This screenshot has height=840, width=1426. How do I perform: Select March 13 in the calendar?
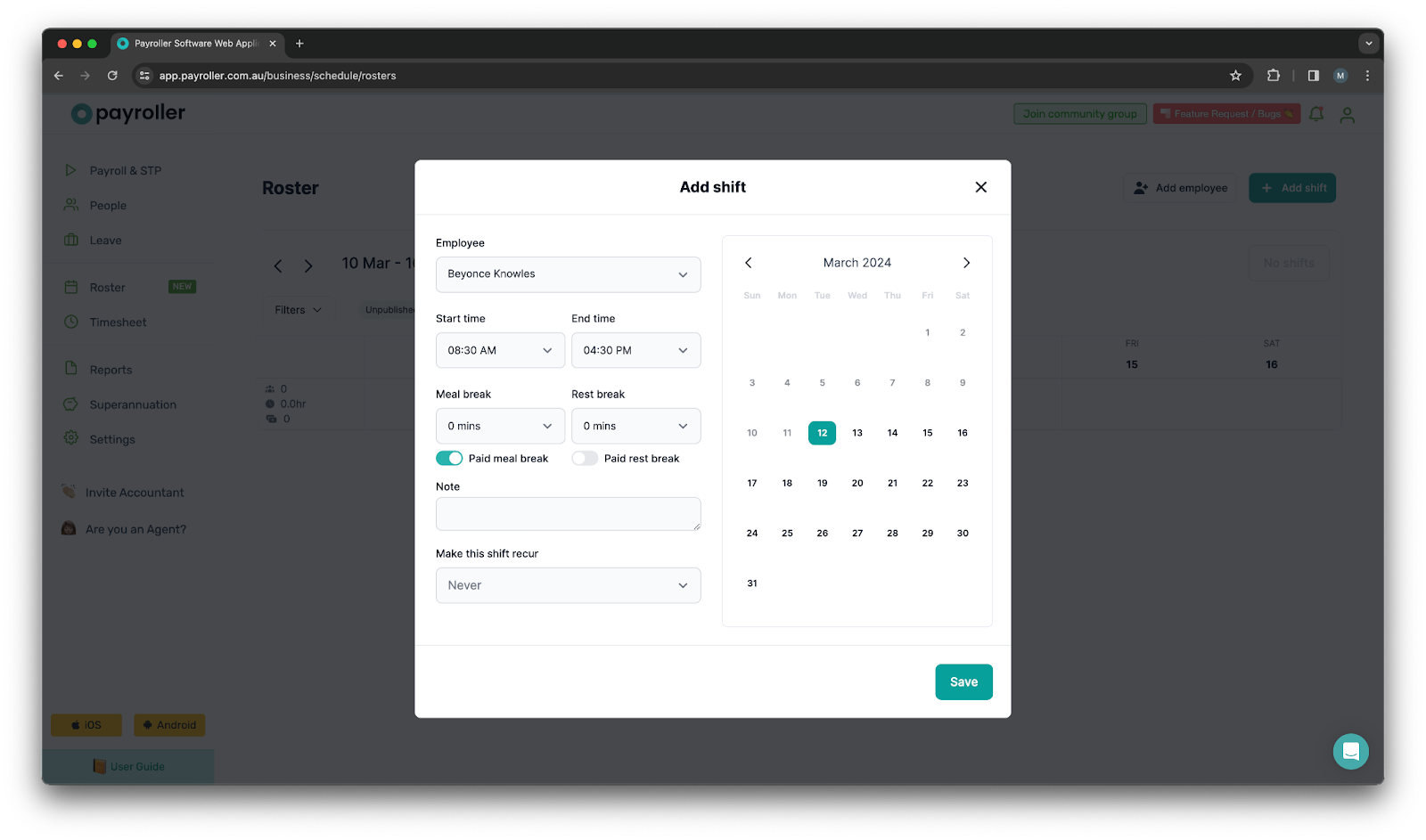(x=857, y=433)
